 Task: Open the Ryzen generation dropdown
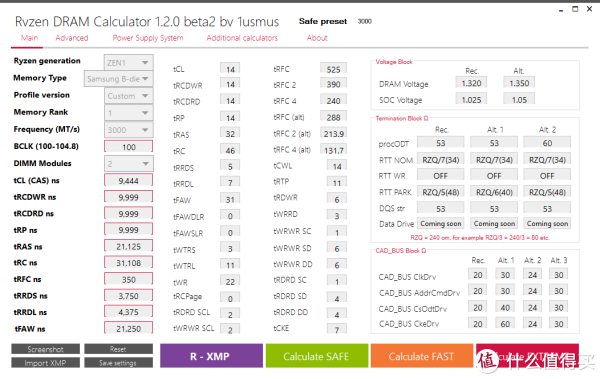[129, 62]
